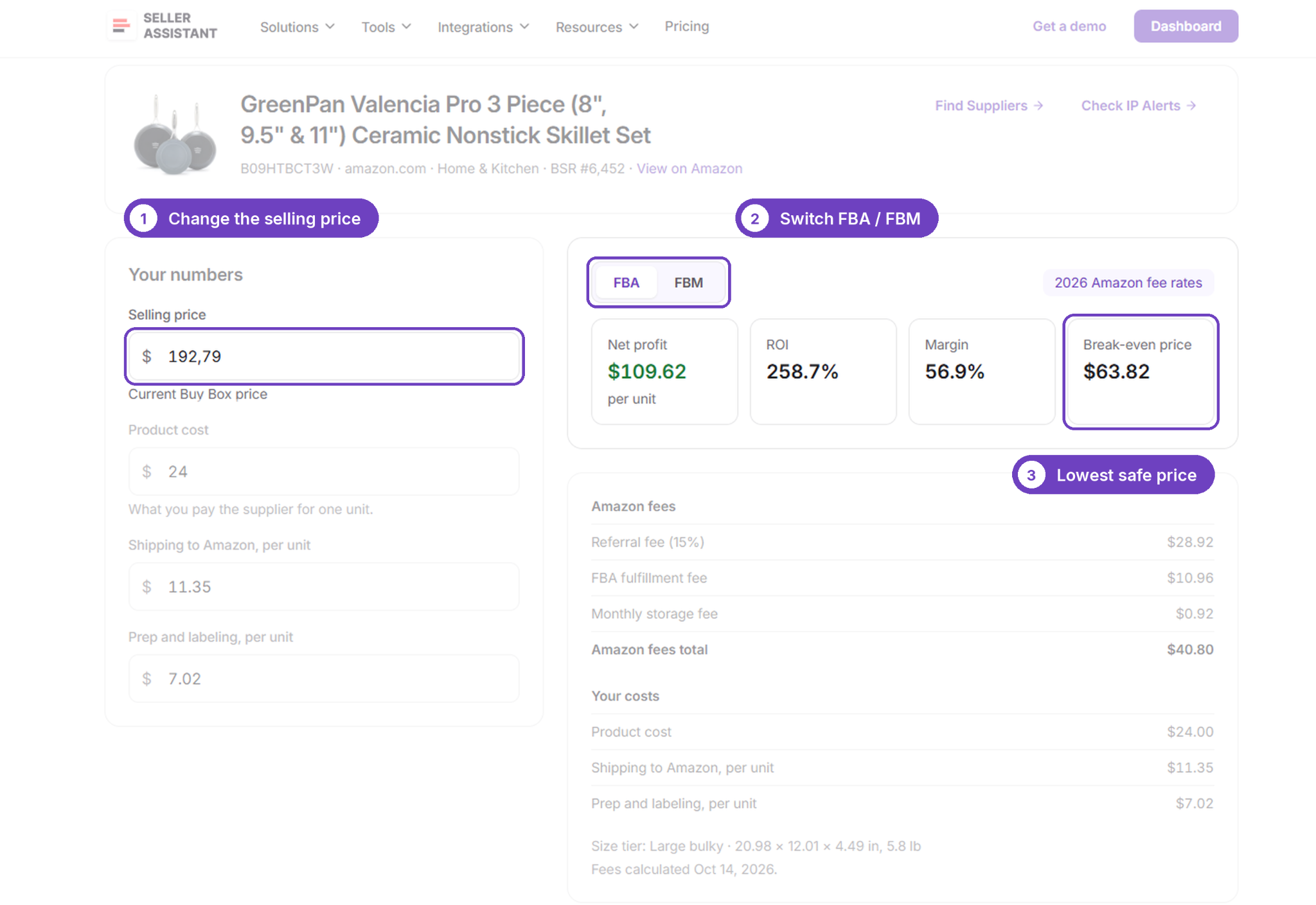Open View on Amazon link

click(689, 168)
